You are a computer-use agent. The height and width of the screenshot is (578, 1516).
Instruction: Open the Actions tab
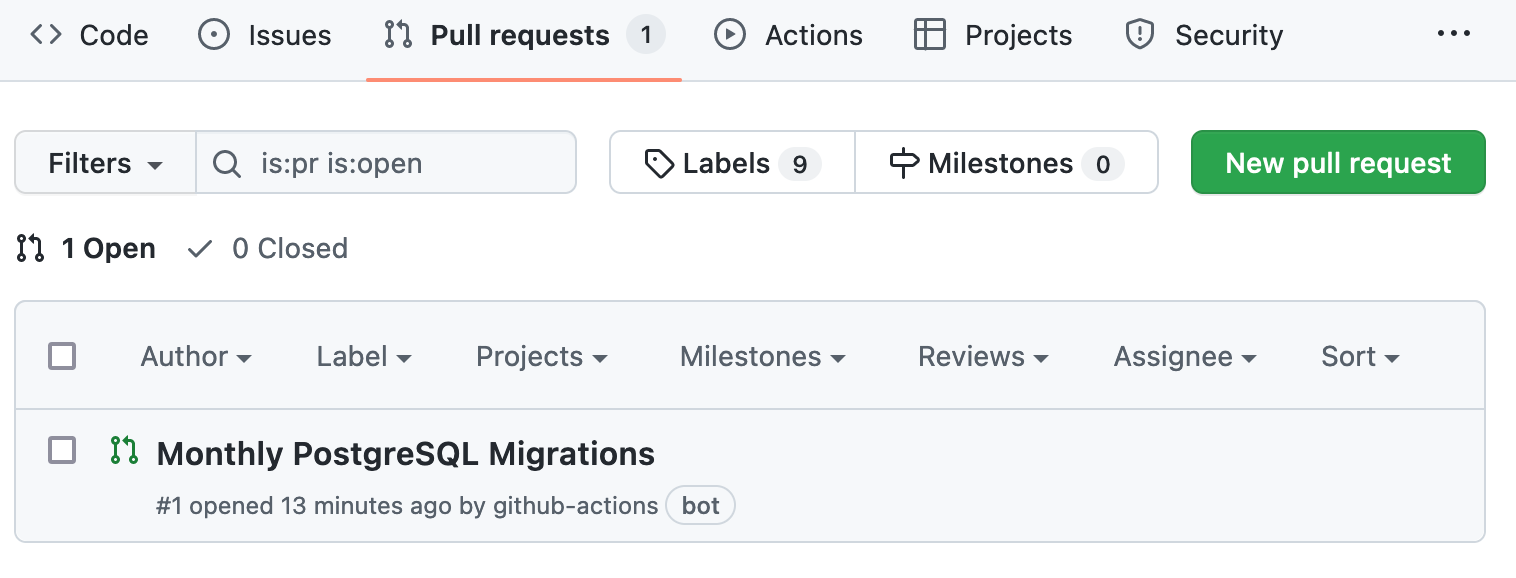[787, 35]
